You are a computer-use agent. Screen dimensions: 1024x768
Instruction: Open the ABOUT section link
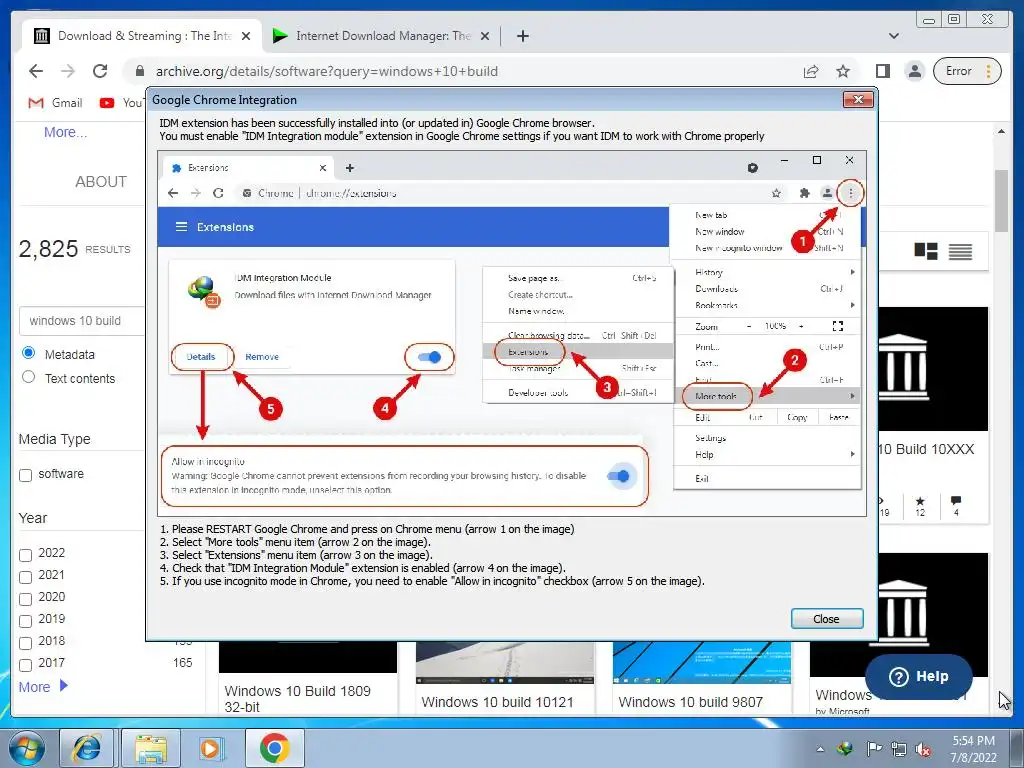click(101, 182)
